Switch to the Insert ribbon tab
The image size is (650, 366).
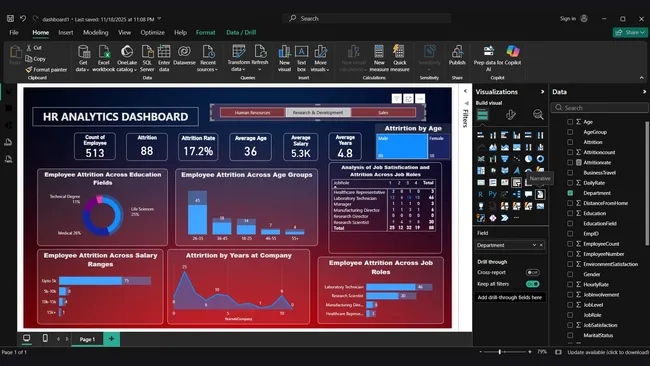(65, 32)
